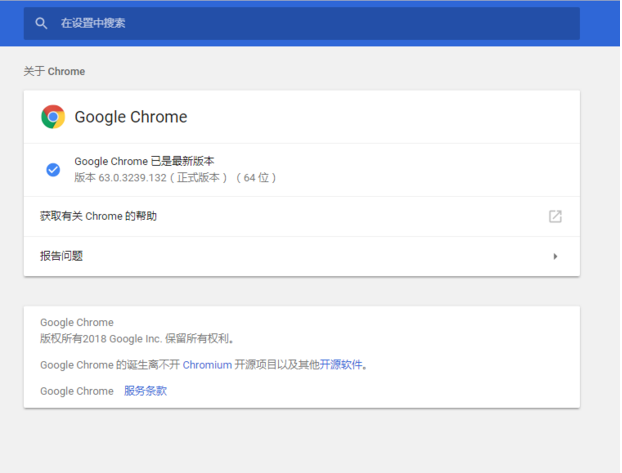Open the 获取有关 Chrome 的帮助 row
Image resolution: width=622 pixels, height=473 pixels.
(98, 216)
